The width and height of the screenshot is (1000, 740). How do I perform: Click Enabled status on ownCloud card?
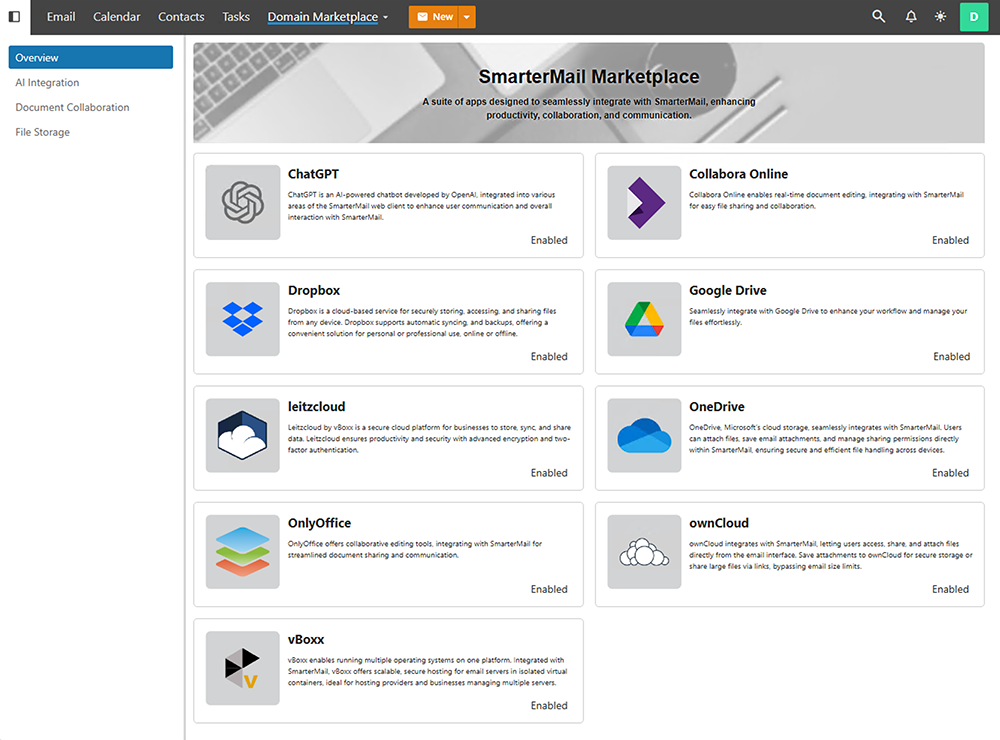click(x=950, y=589)
